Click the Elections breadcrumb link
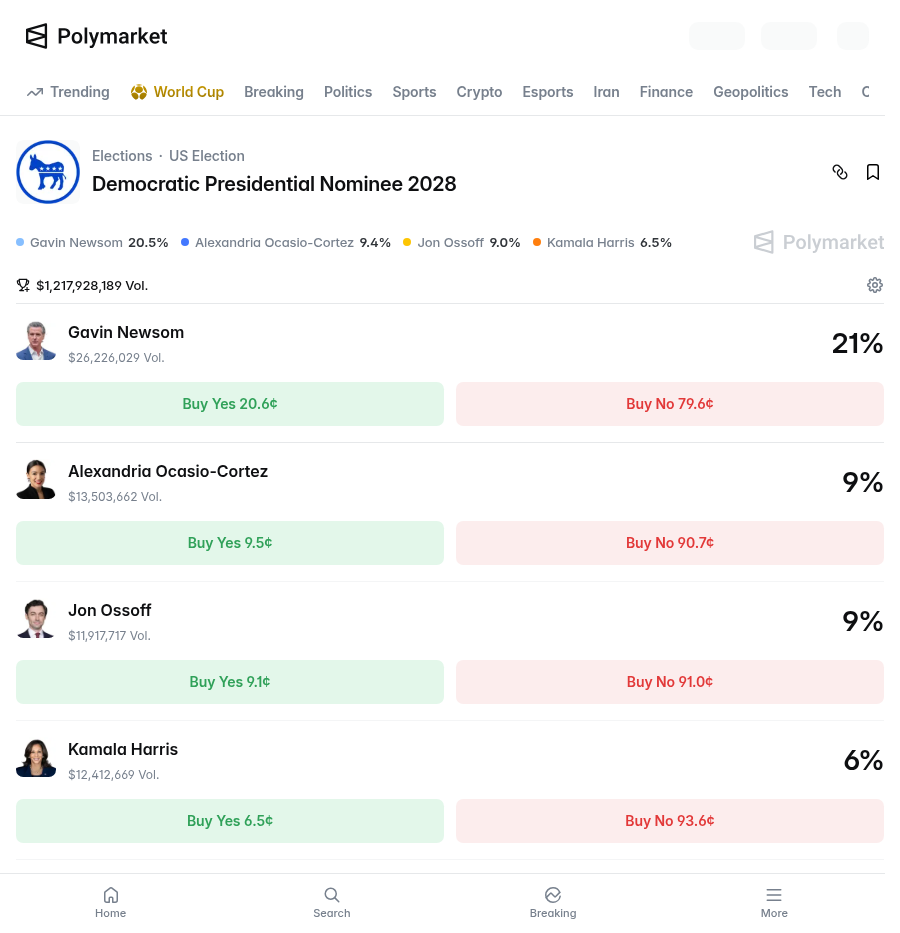The image size is (900, 933). pos(122,156)
